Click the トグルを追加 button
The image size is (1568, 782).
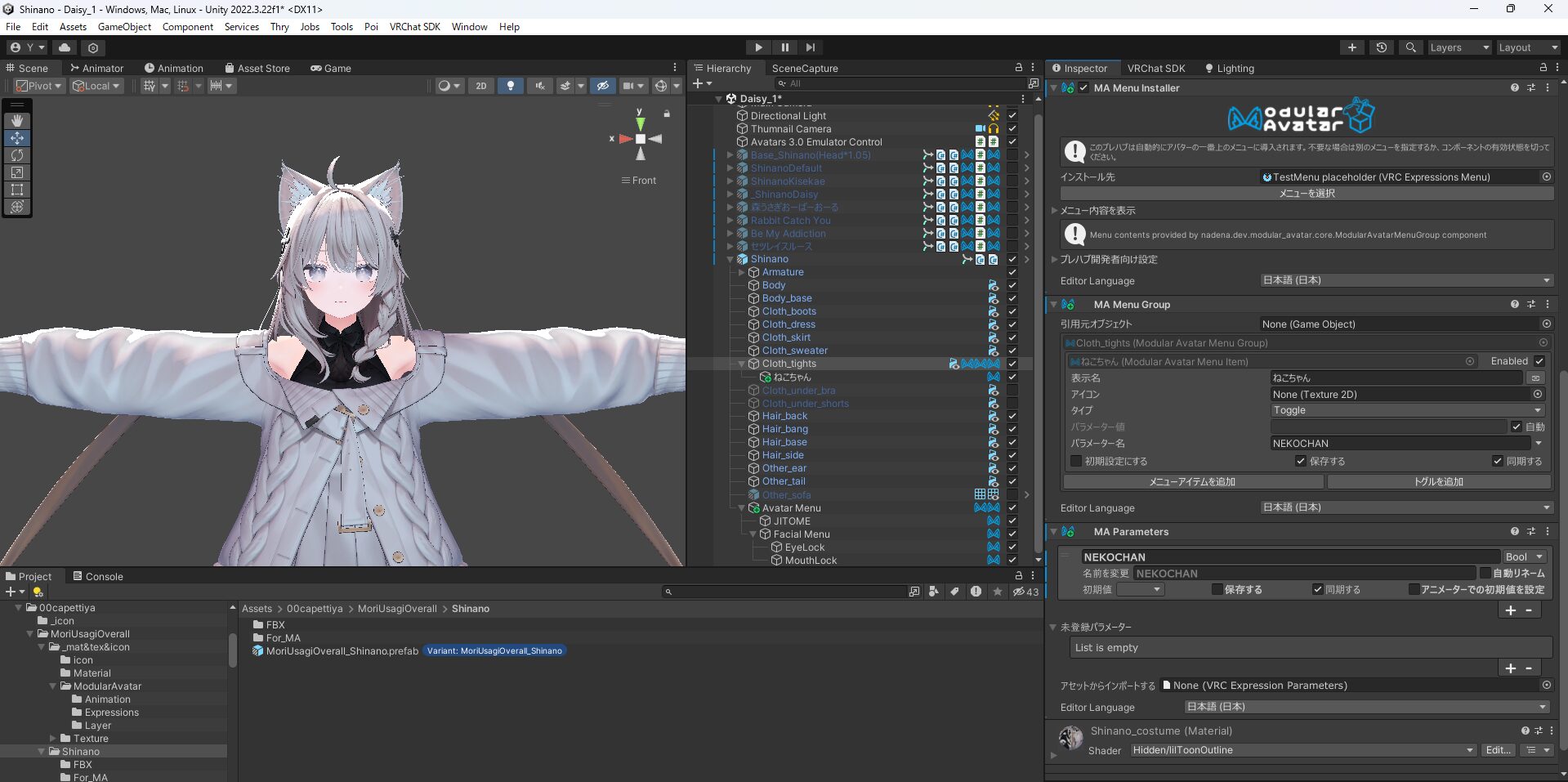pos(1439,482)
